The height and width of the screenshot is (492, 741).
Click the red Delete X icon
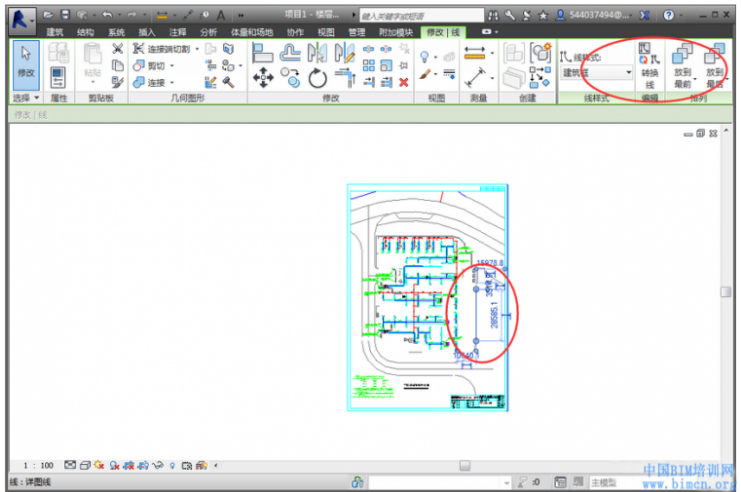click(403, 82)
